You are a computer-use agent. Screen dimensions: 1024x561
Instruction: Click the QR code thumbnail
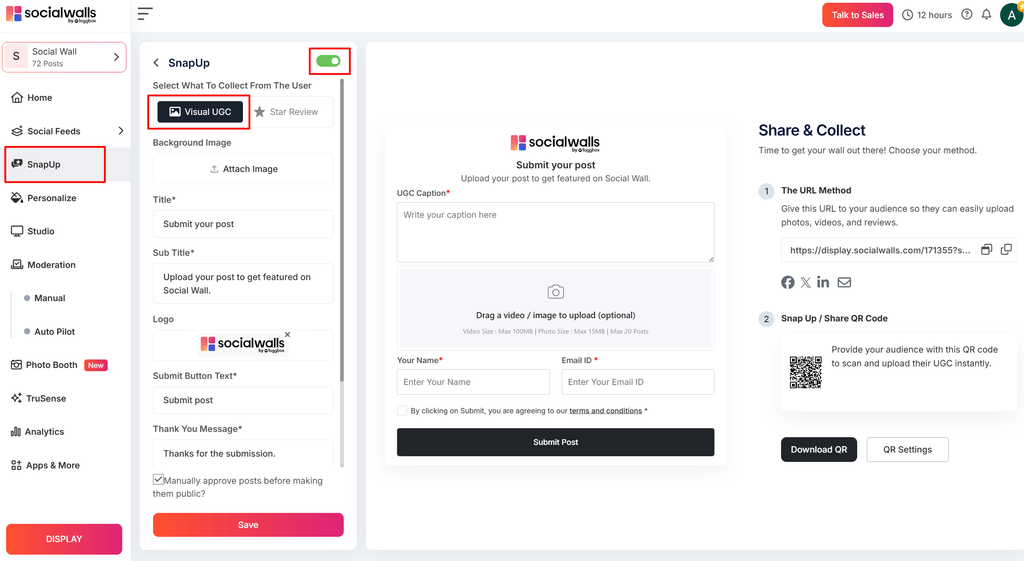click(805, 372)
